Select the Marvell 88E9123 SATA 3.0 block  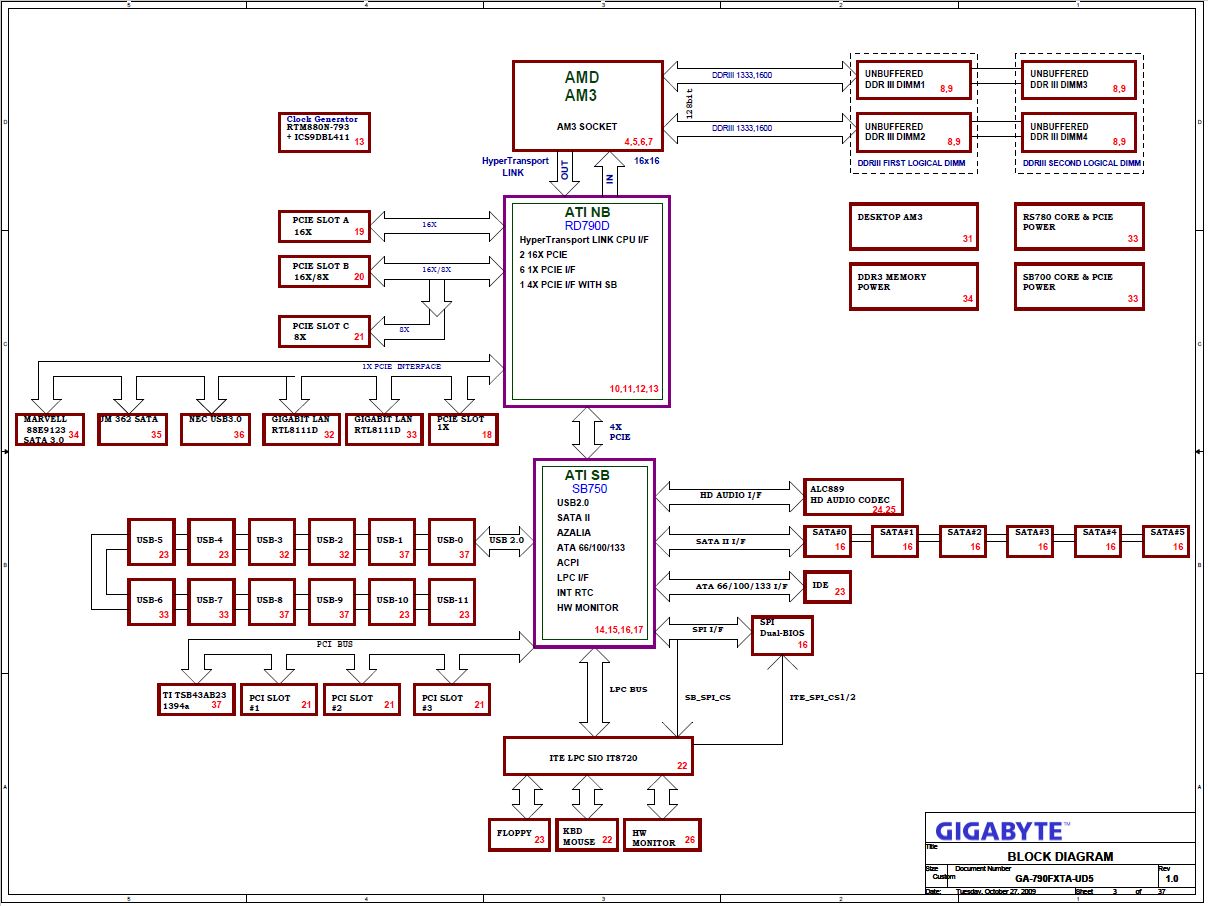click(50, 429)
